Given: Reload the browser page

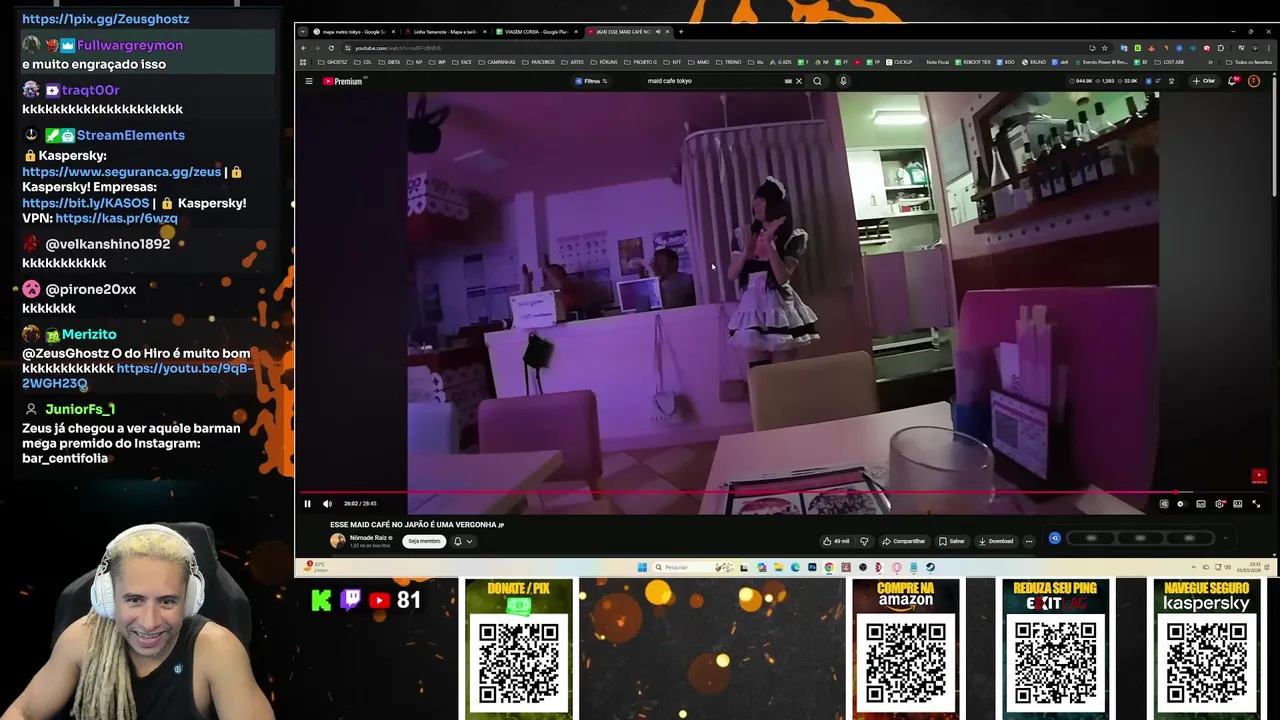Looking at the screenshot, I should tap(331, 48).
